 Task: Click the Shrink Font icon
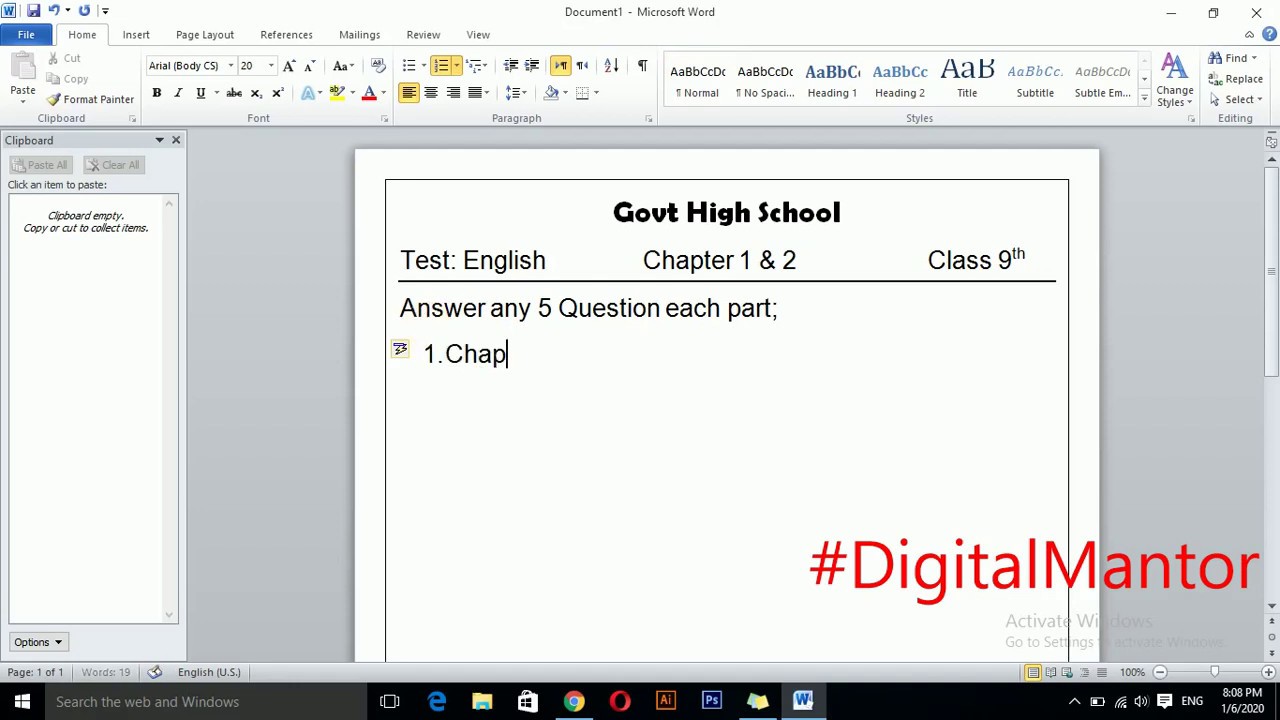310,66
